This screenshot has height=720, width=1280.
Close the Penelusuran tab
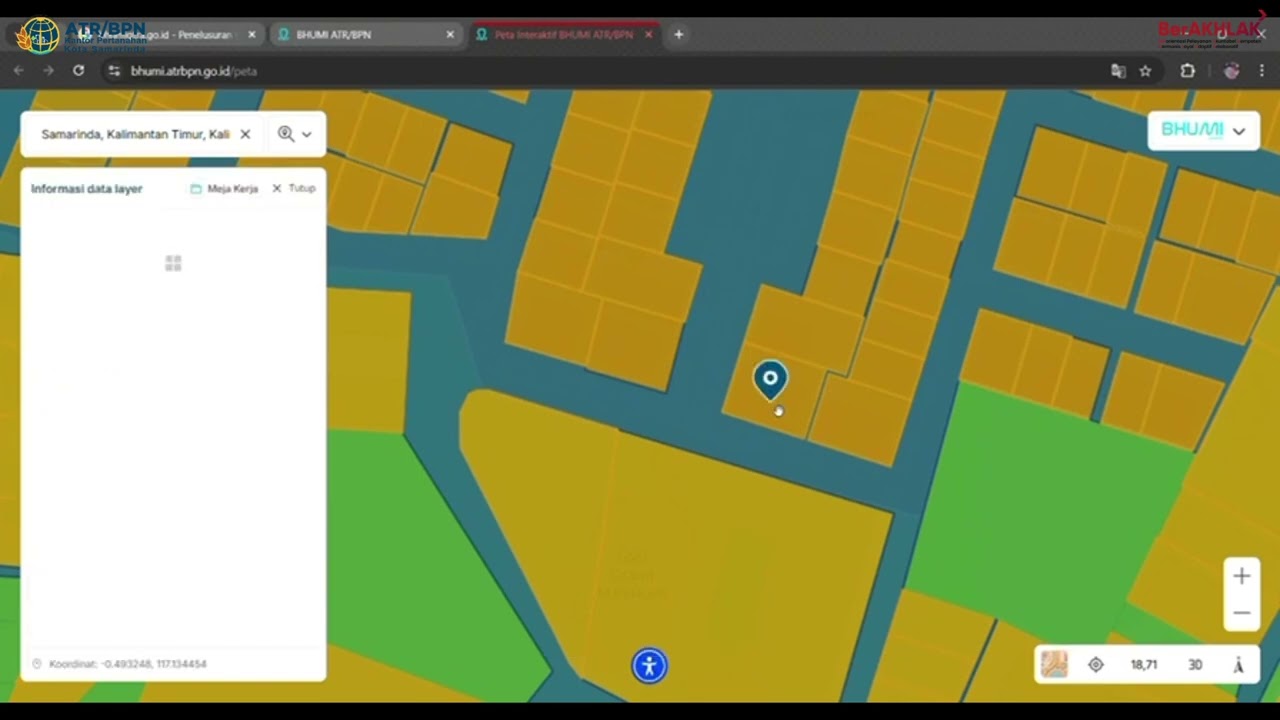click(252, 35)
